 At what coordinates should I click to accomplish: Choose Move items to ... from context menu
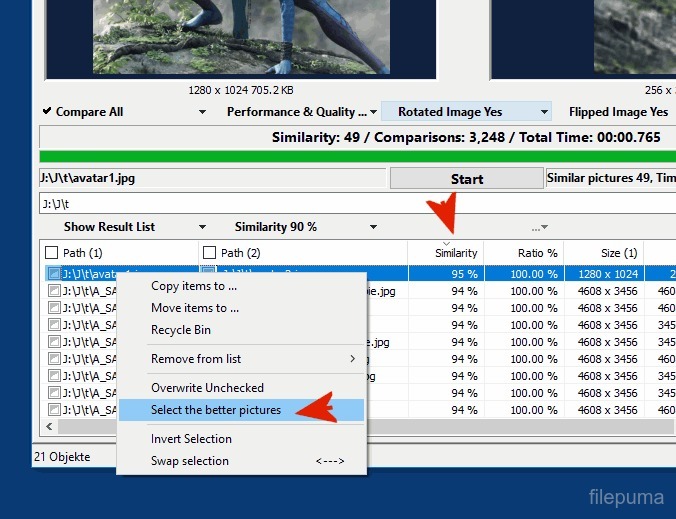195,308
